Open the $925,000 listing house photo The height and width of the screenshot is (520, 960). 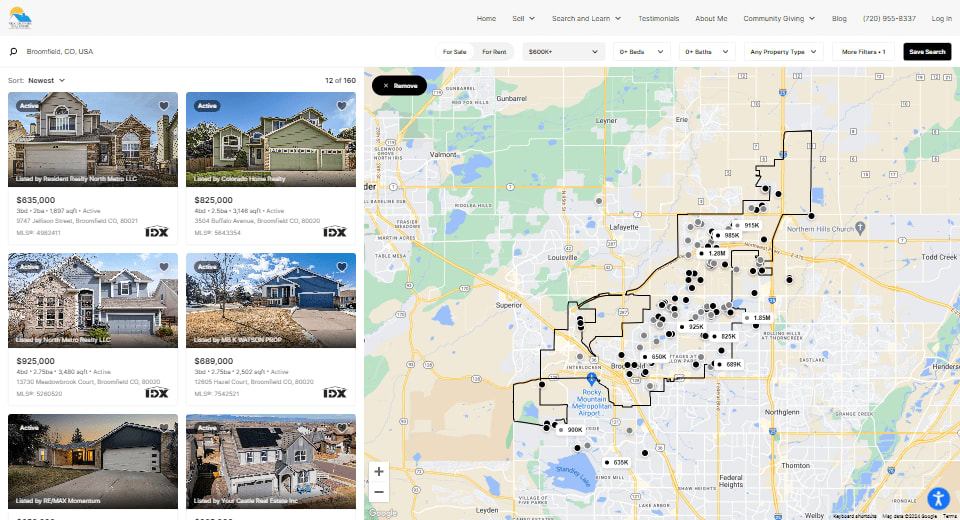click(93, 301)
